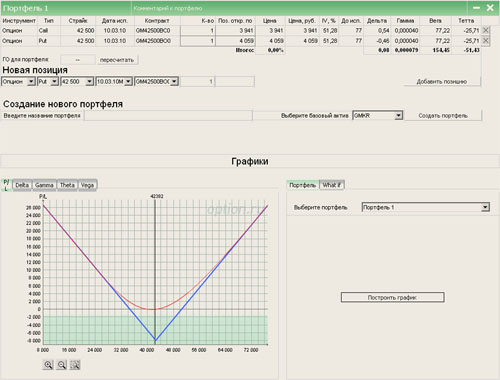Screen dimensions: 500x380
Task: Click the Страйк column header
Action: [x=78, y=21]
